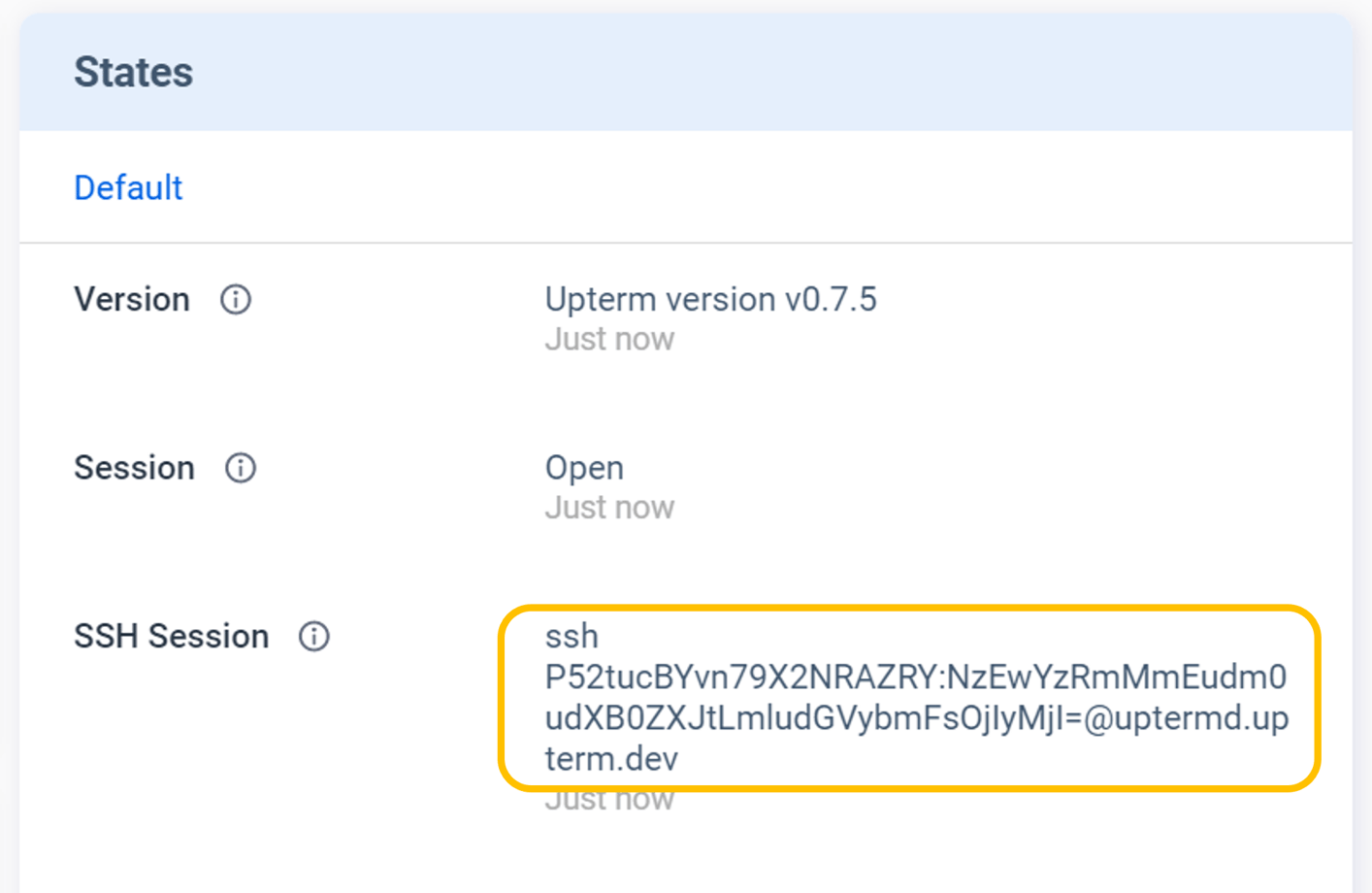
Task: Click the info icon next to Session
Action: click(x=241, y=469)
